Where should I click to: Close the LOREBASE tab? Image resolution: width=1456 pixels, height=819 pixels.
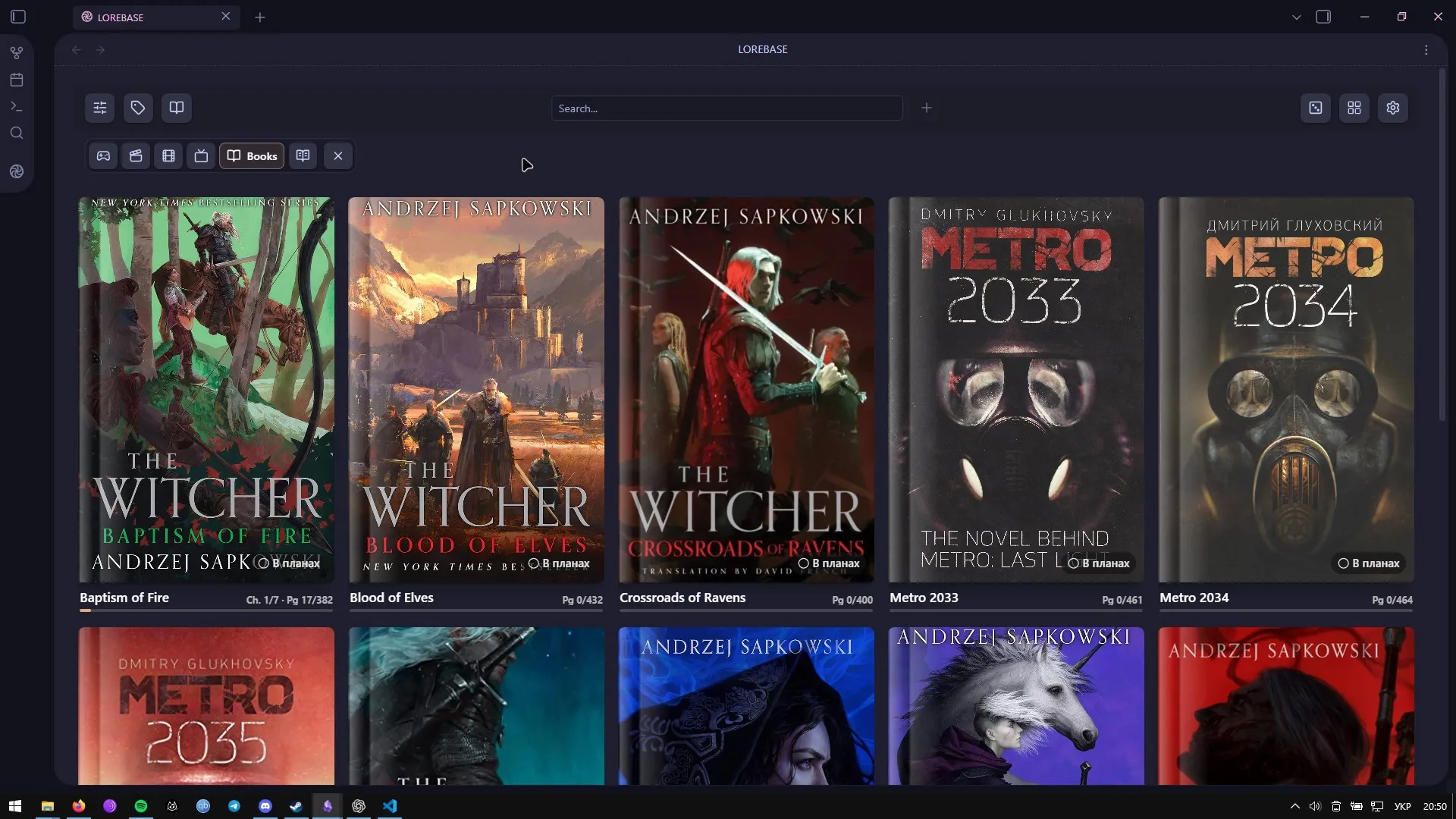pyautogui.click(x=226, y=16)
